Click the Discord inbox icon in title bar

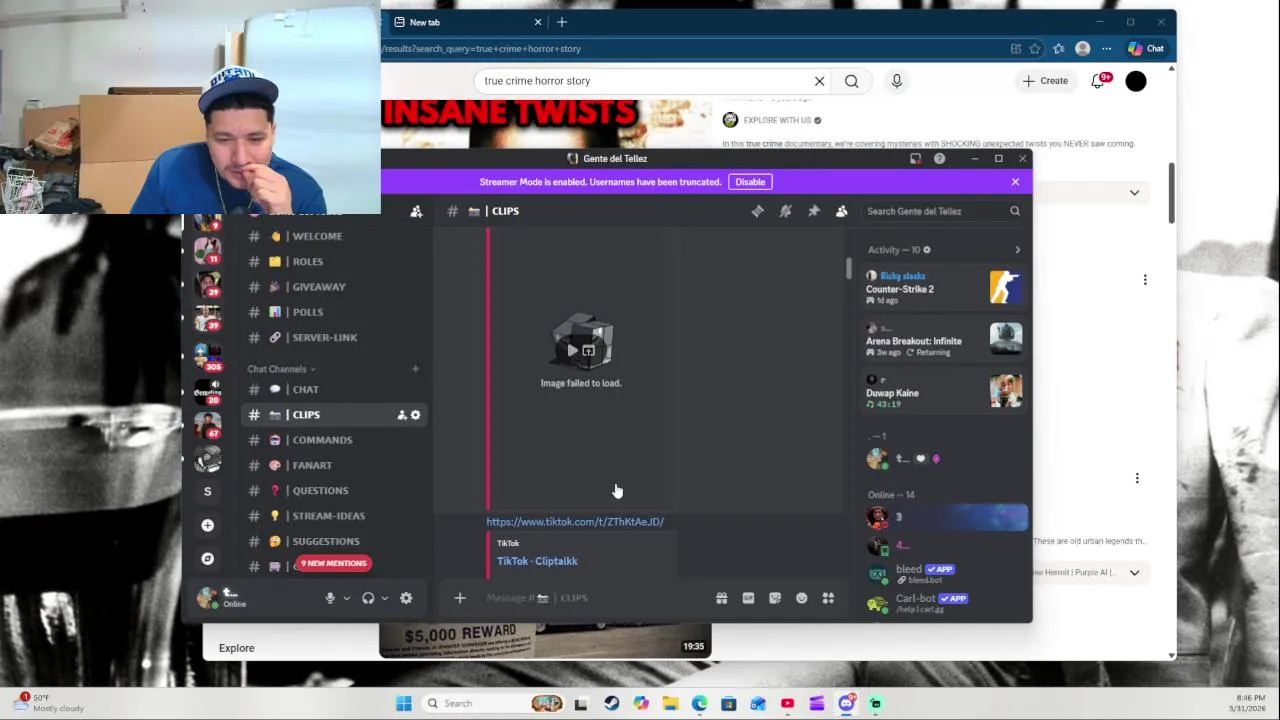pos(915,158)
